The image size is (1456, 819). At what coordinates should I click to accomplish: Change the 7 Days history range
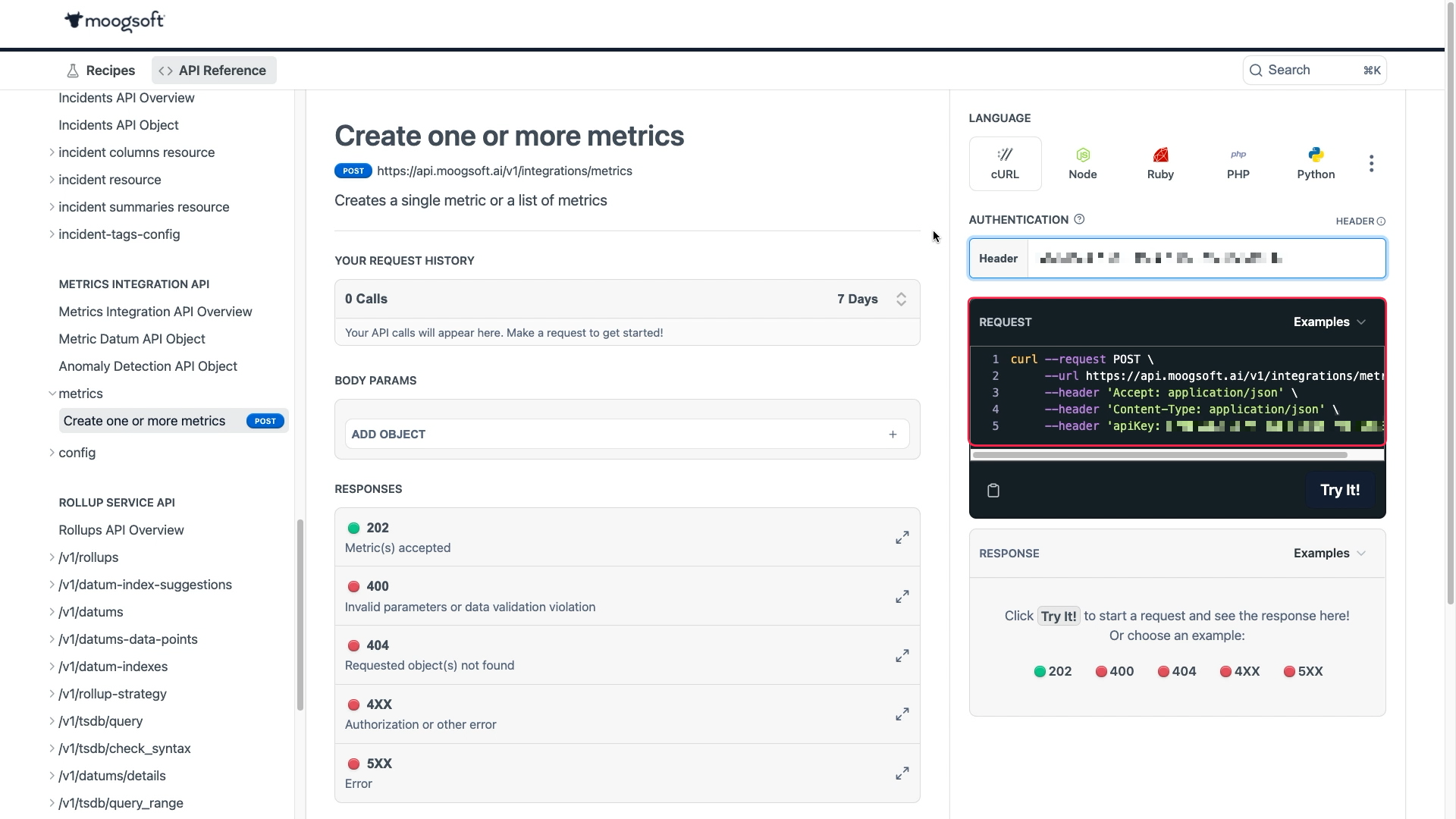872,299
